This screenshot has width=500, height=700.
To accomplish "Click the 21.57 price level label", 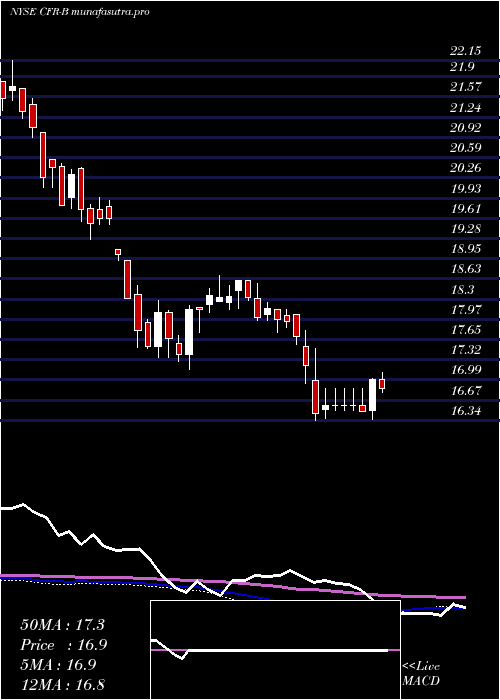I will (x=466, y=87).
